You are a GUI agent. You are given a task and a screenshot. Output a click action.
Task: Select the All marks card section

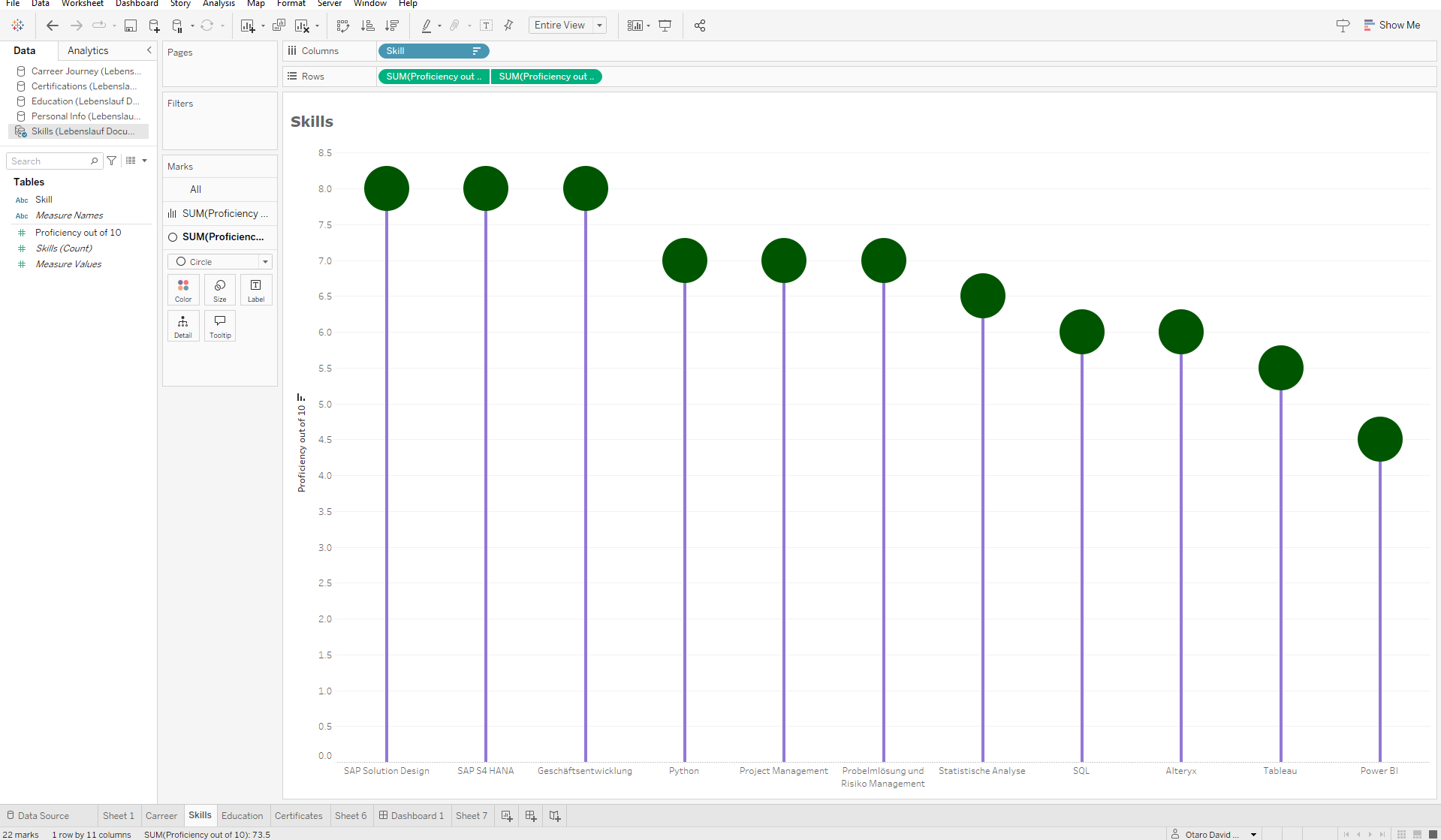coord(219,189)
